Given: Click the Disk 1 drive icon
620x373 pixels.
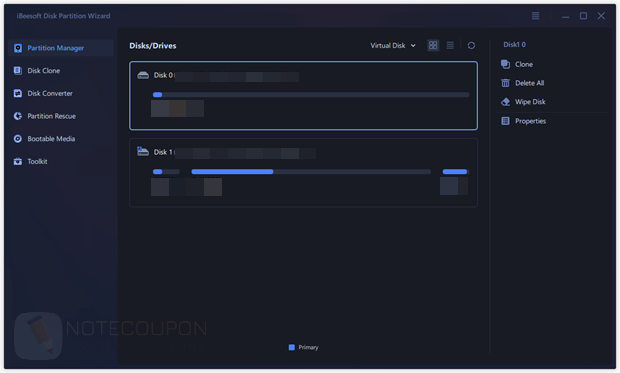Looking at the screenshot, I should (x=143, y=152).
